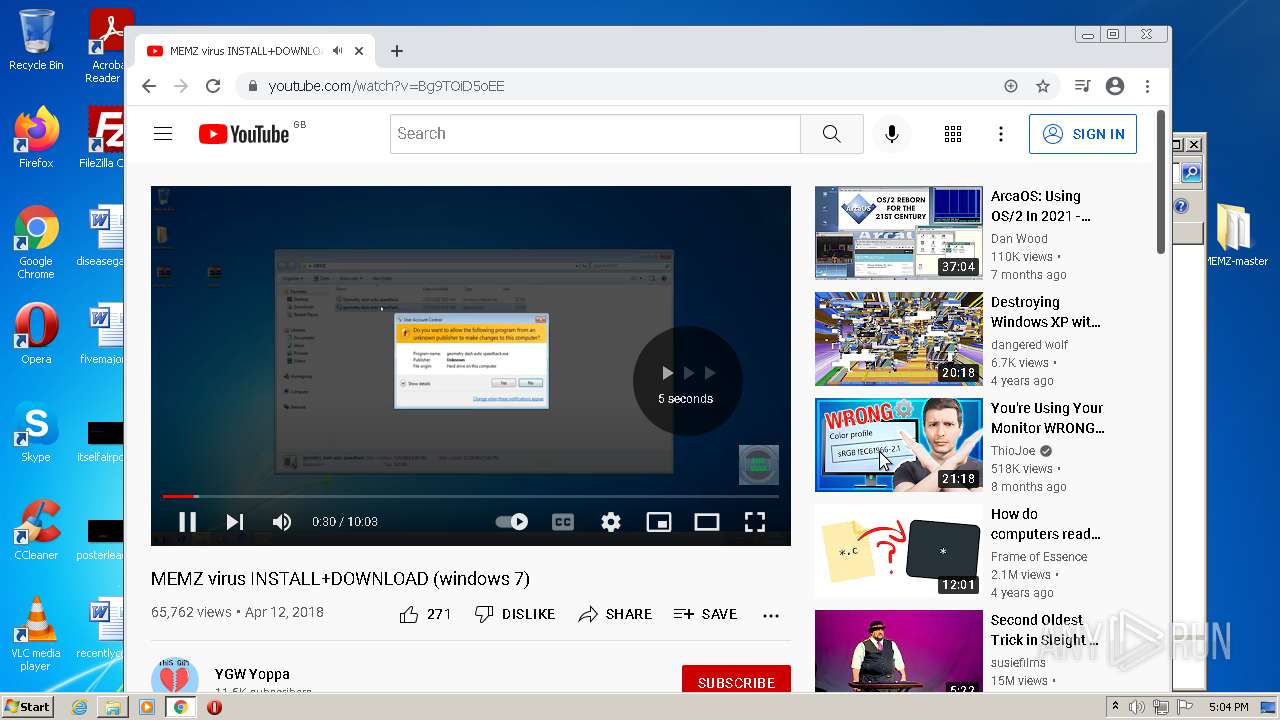Screen dimensions: 1280x720
Task: Go to YouTube home via logo
Action: (x=244, y=134)
